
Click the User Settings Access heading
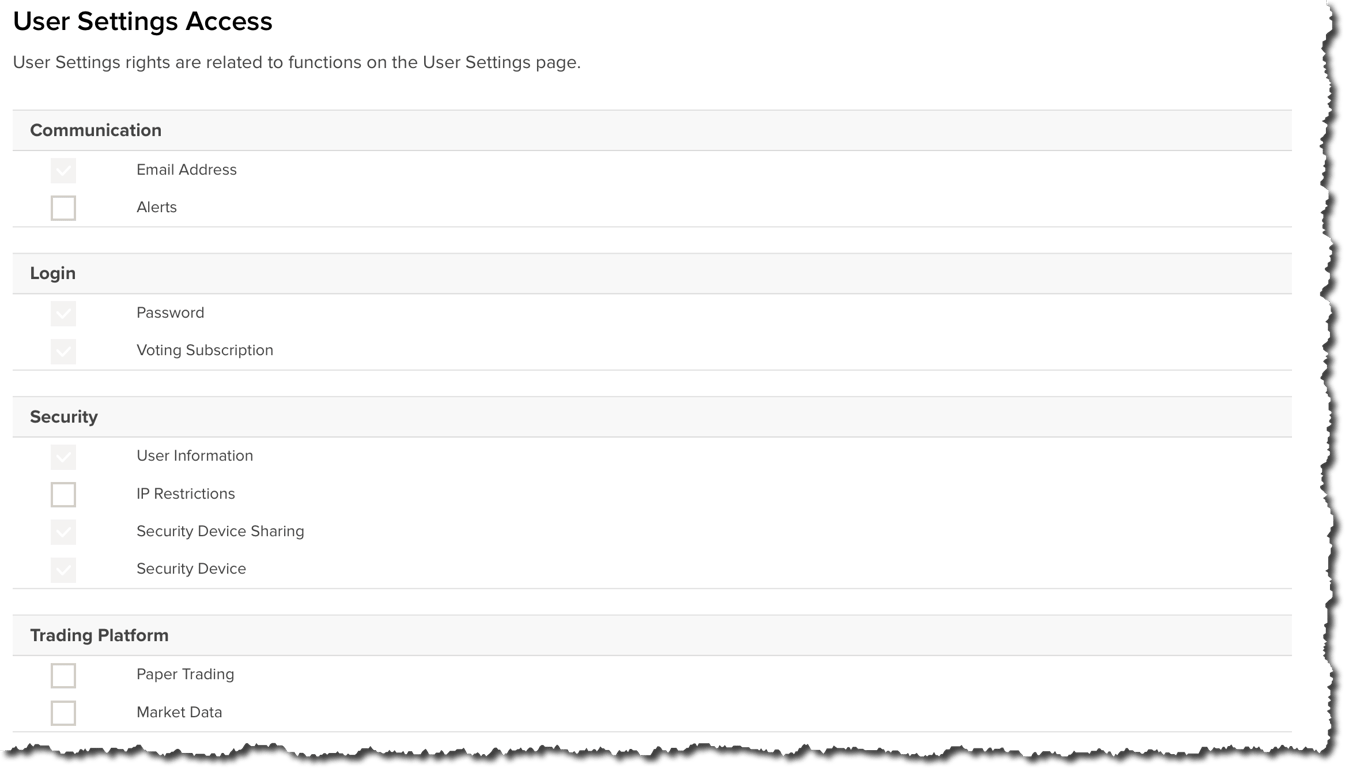pos(143,21)
